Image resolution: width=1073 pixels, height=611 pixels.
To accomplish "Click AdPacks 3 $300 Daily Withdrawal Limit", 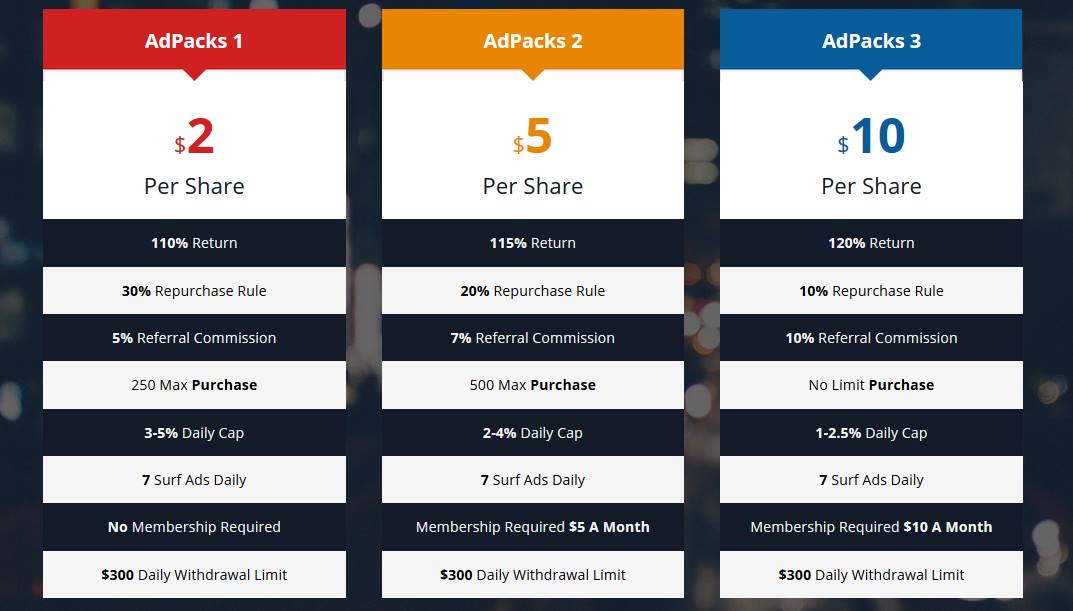I will pos(871,575).
